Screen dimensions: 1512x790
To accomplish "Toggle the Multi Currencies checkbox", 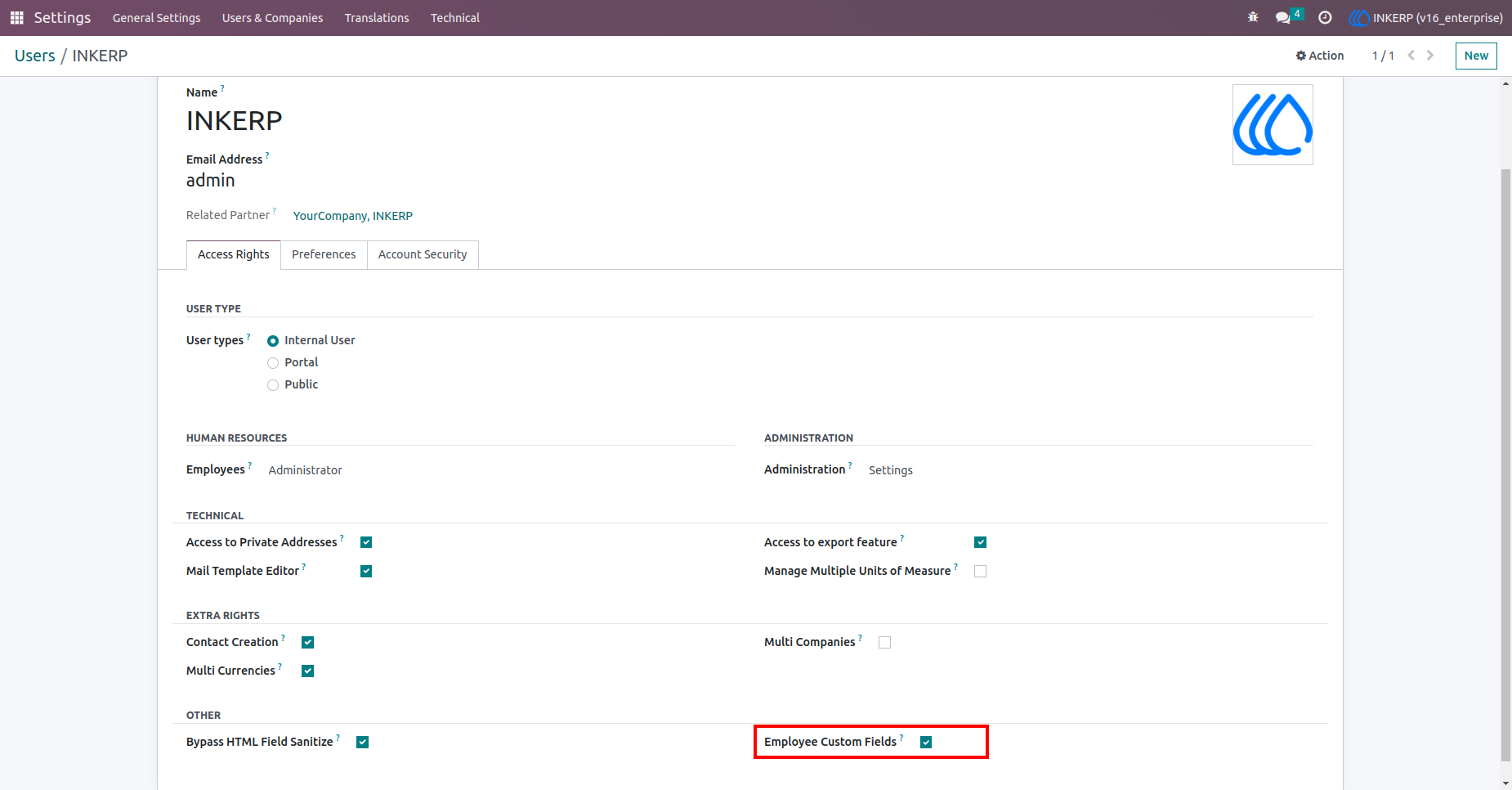I will (308, 671).
